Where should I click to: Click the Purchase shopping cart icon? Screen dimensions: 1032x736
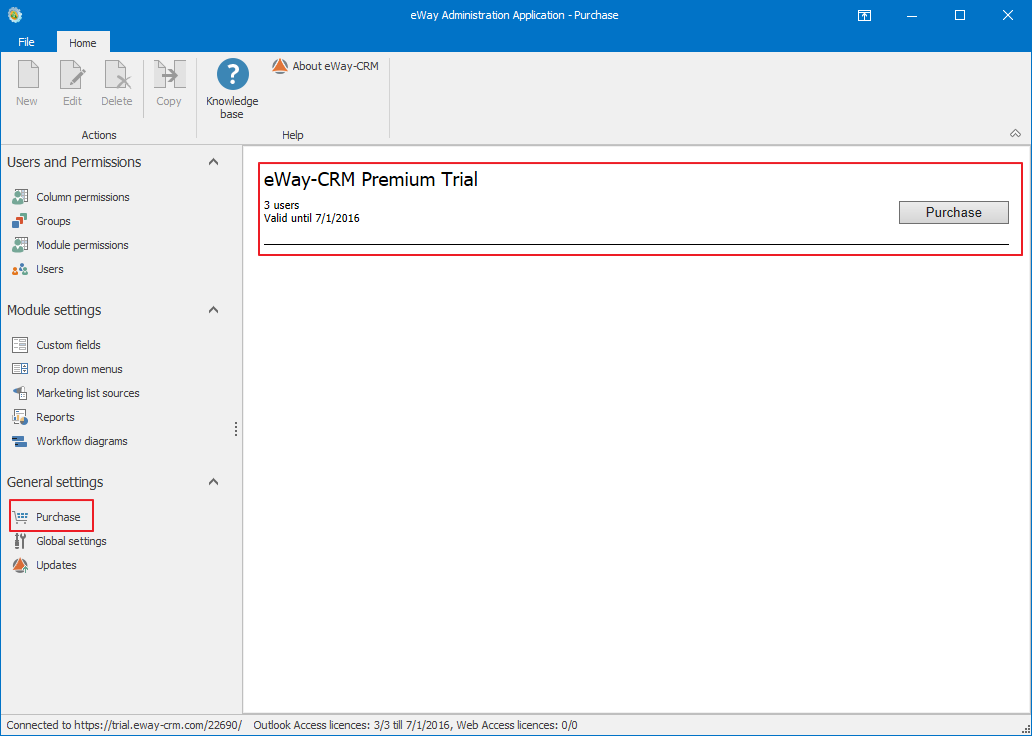pyautogui.click(x=20, y=517)
